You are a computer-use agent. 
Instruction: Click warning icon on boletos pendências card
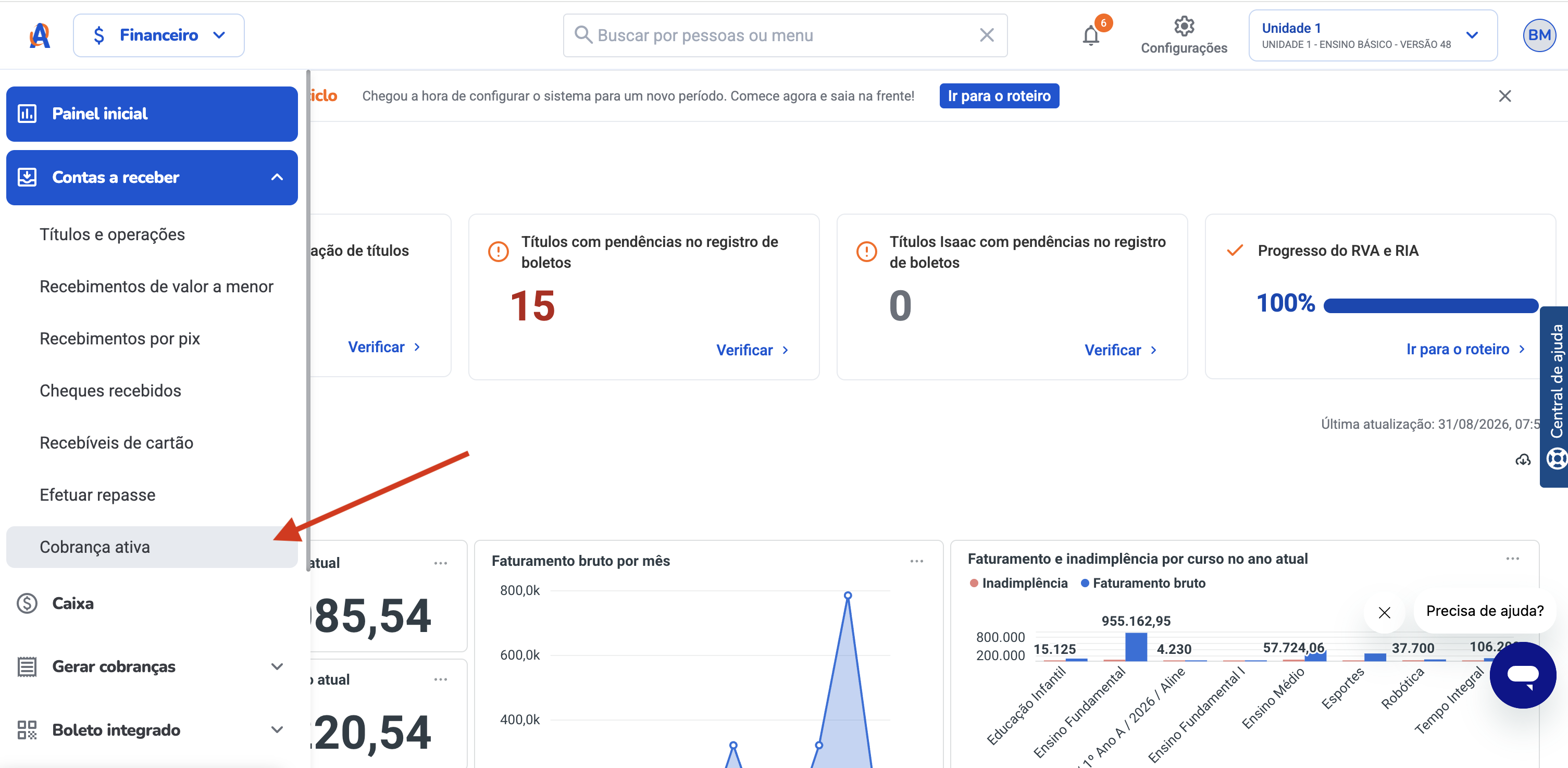(498, 251)
